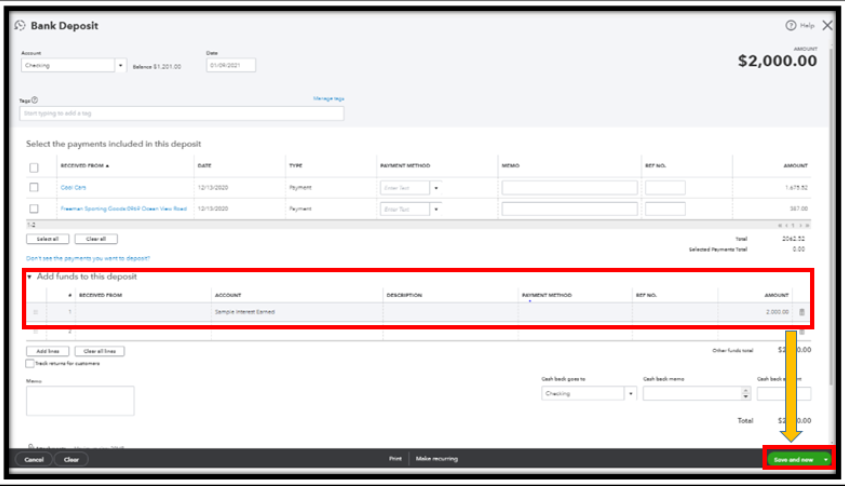Click the 387.00 amount for Freeman Sporting Goods

[799, 209]
